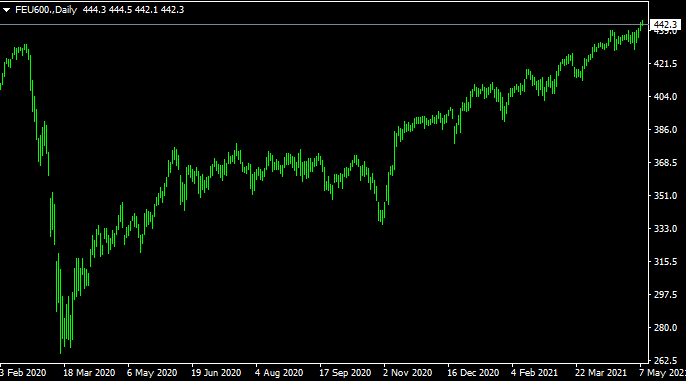Click the FEU600.,Daily chart title
The image size is (686, 381).
click(46, 10)
